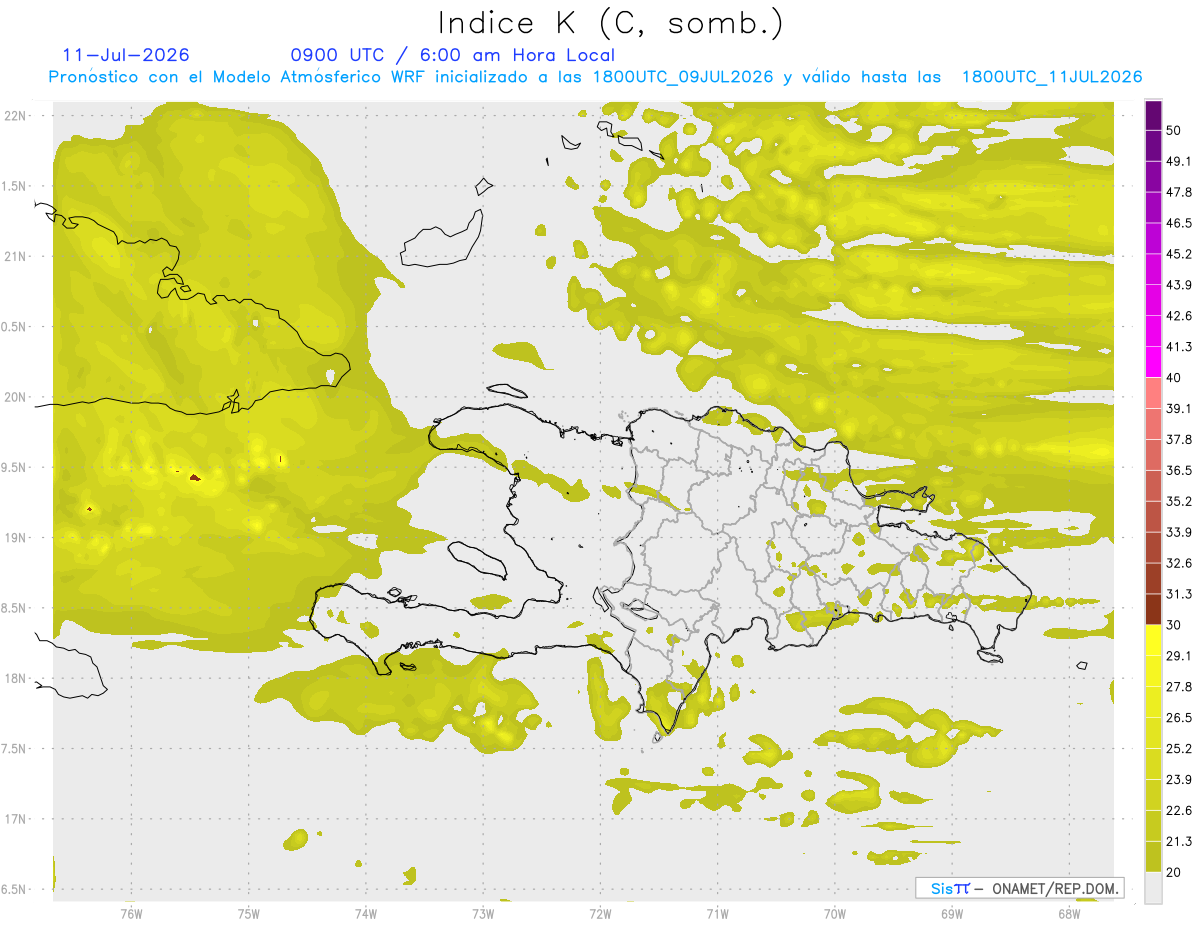Click the color bar value '43.9'
The width and height of the screenshot is (1200, 927).
1179,285
